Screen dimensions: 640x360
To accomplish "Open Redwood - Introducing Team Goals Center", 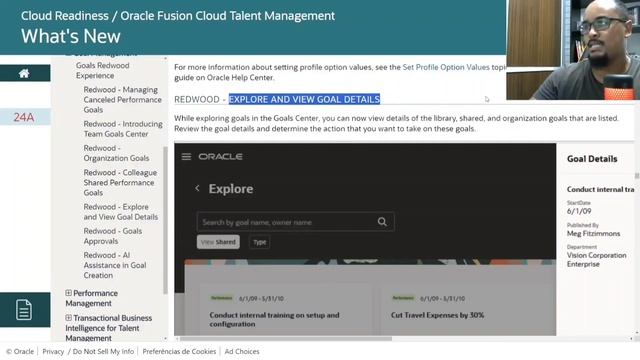I will pyautogui.click(x=123, y=129).
